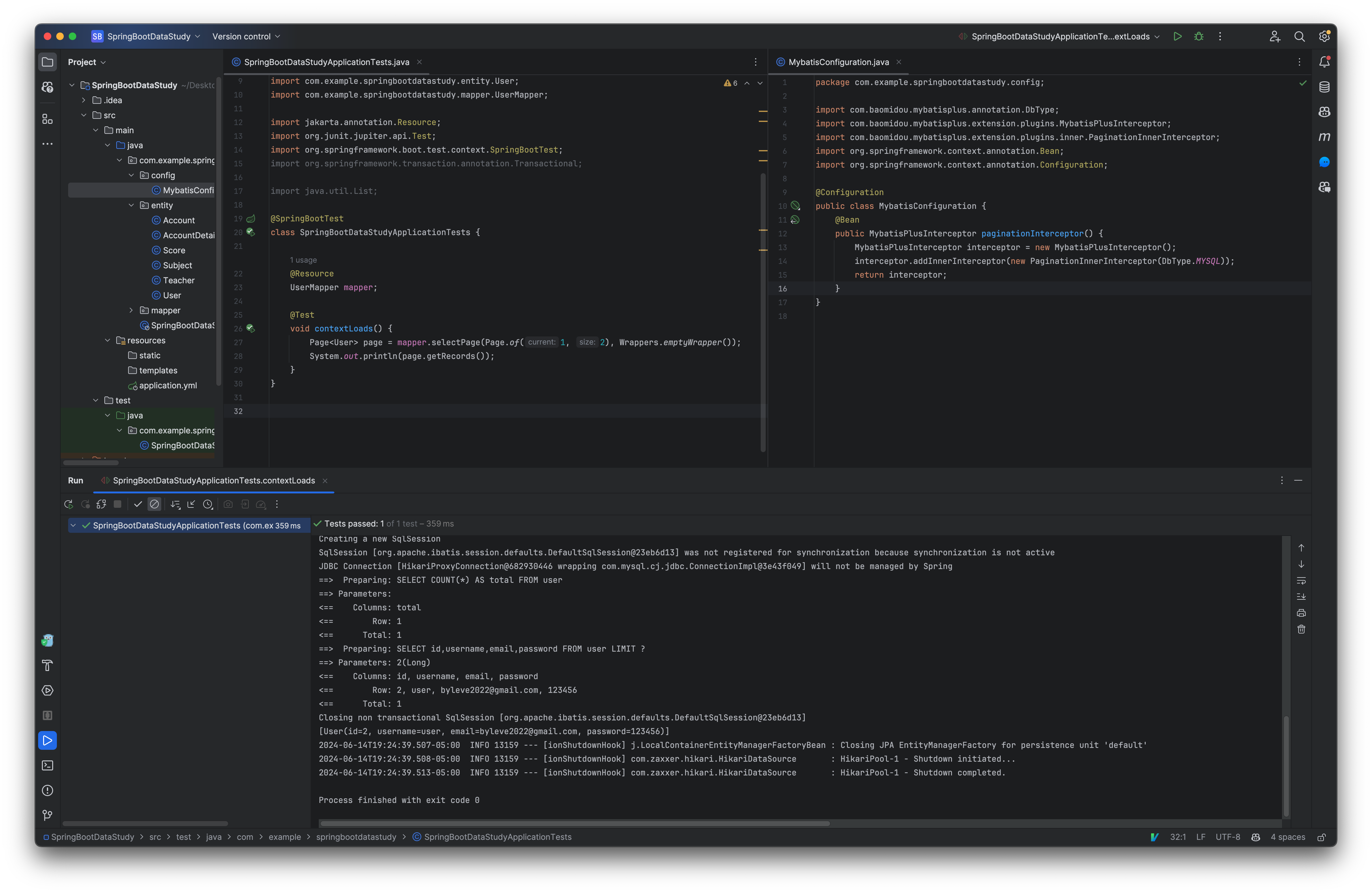Open the Terminal tool window
The image size is (1372, 893).
47,765
